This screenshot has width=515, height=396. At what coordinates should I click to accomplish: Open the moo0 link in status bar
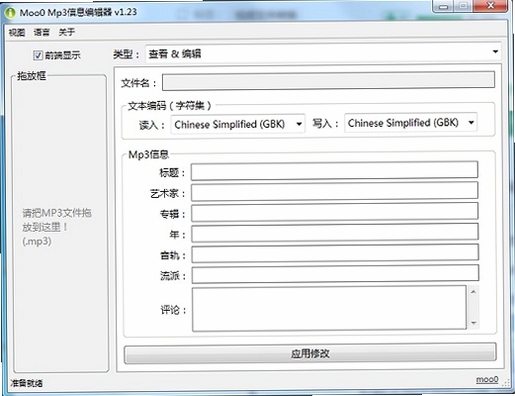click(487, 379)
